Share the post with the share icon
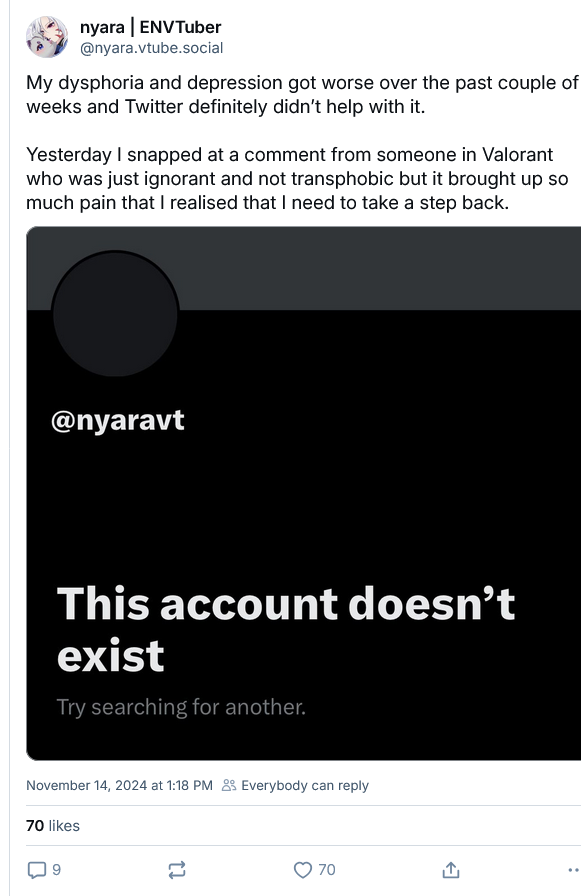 click(451, 870)
